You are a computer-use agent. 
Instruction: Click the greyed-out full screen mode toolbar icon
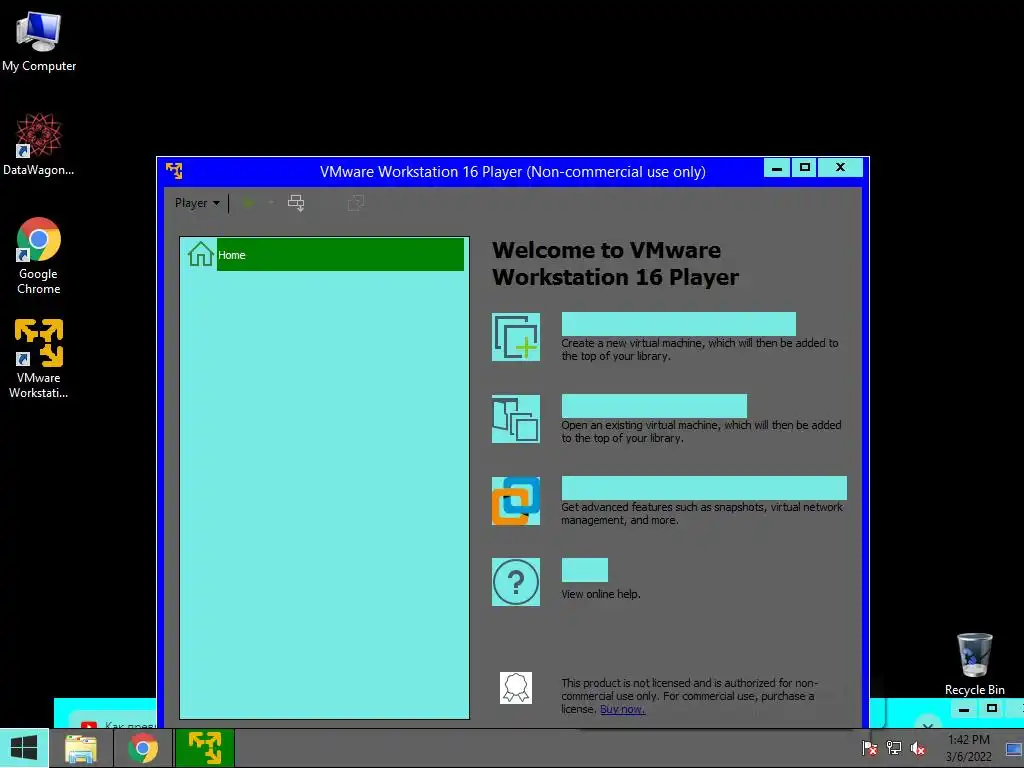356,203
